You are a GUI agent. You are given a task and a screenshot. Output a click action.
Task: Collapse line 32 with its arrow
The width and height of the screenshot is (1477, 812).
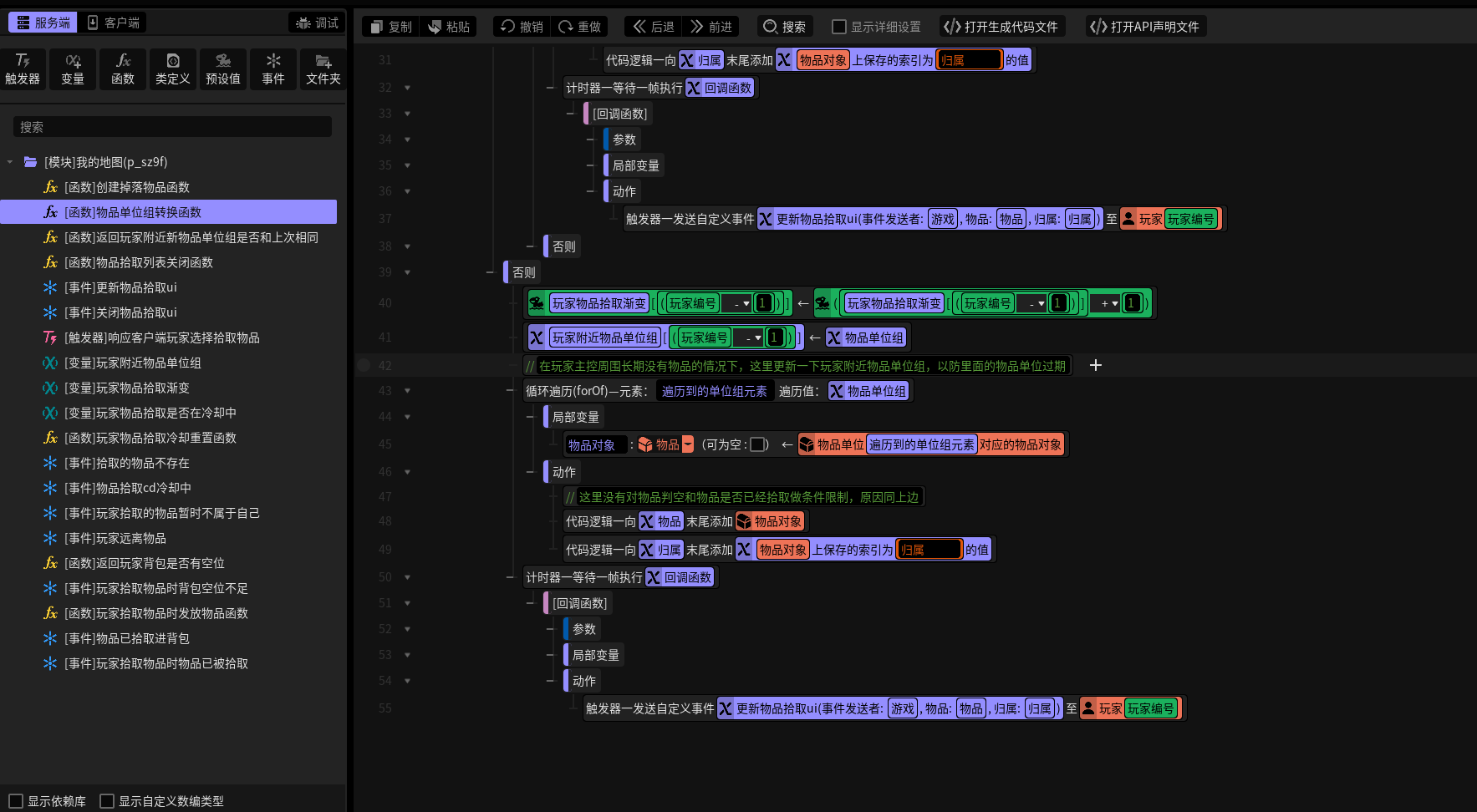pos(408,88)
